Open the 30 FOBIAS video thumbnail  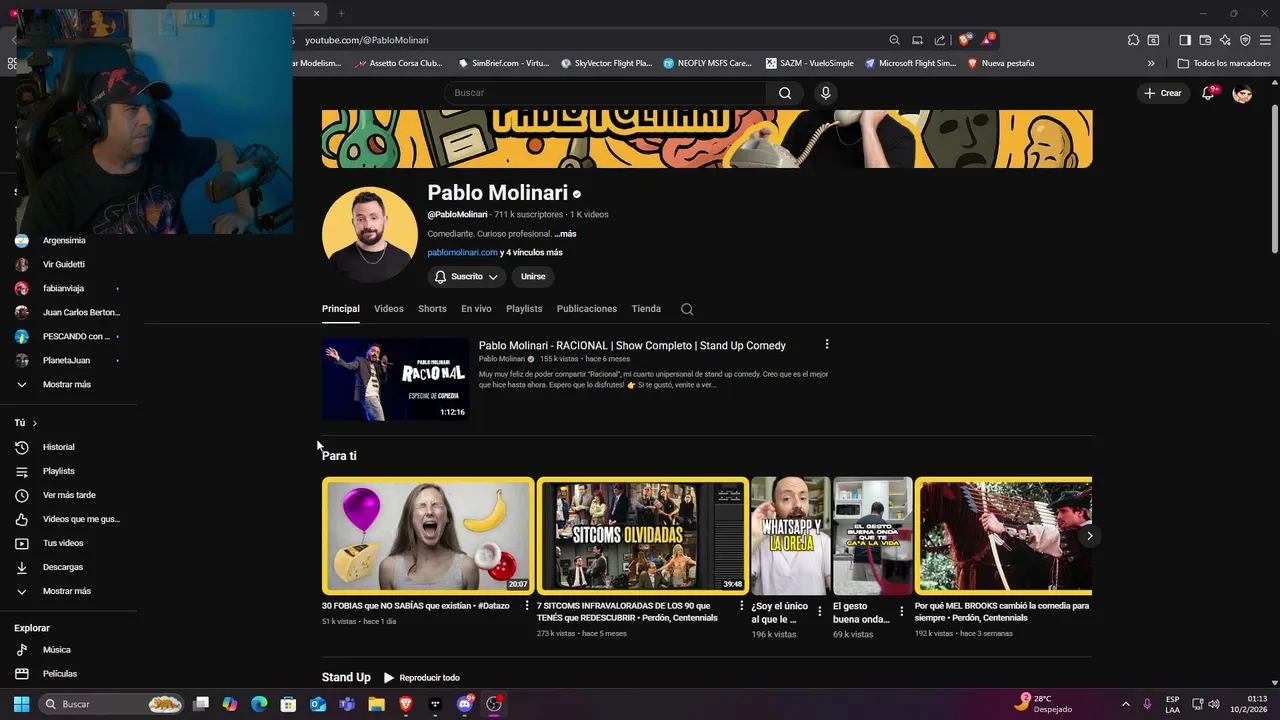tap(428, 536)
